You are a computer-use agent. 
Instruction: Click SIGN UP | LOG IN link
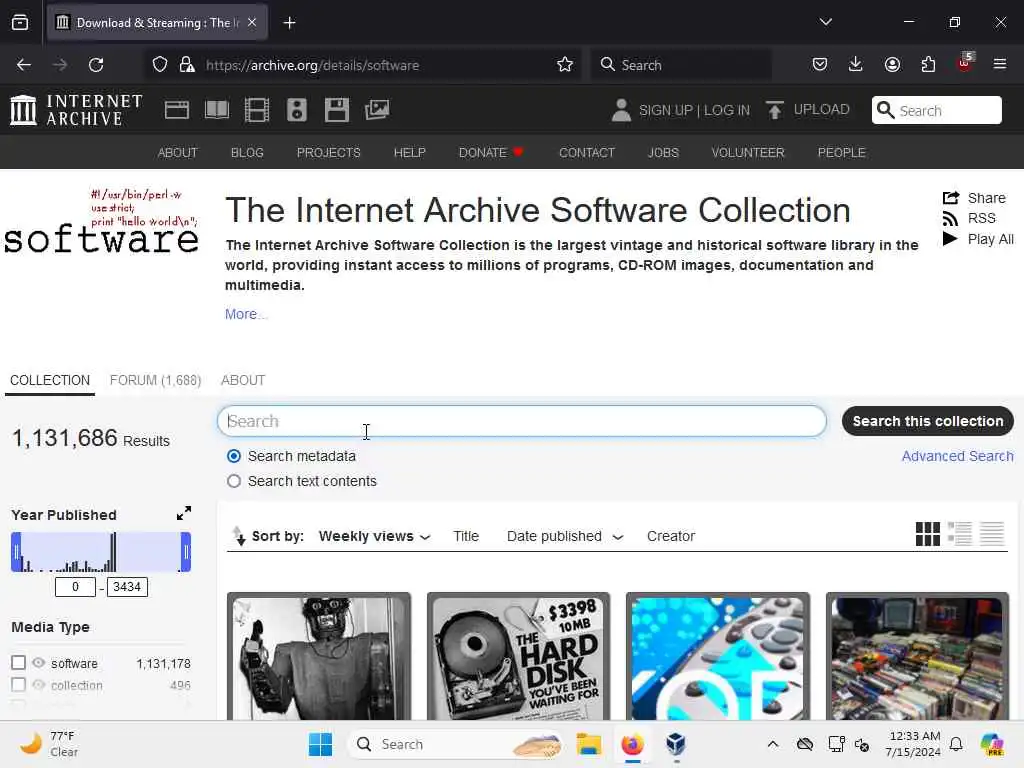[694, 110]
